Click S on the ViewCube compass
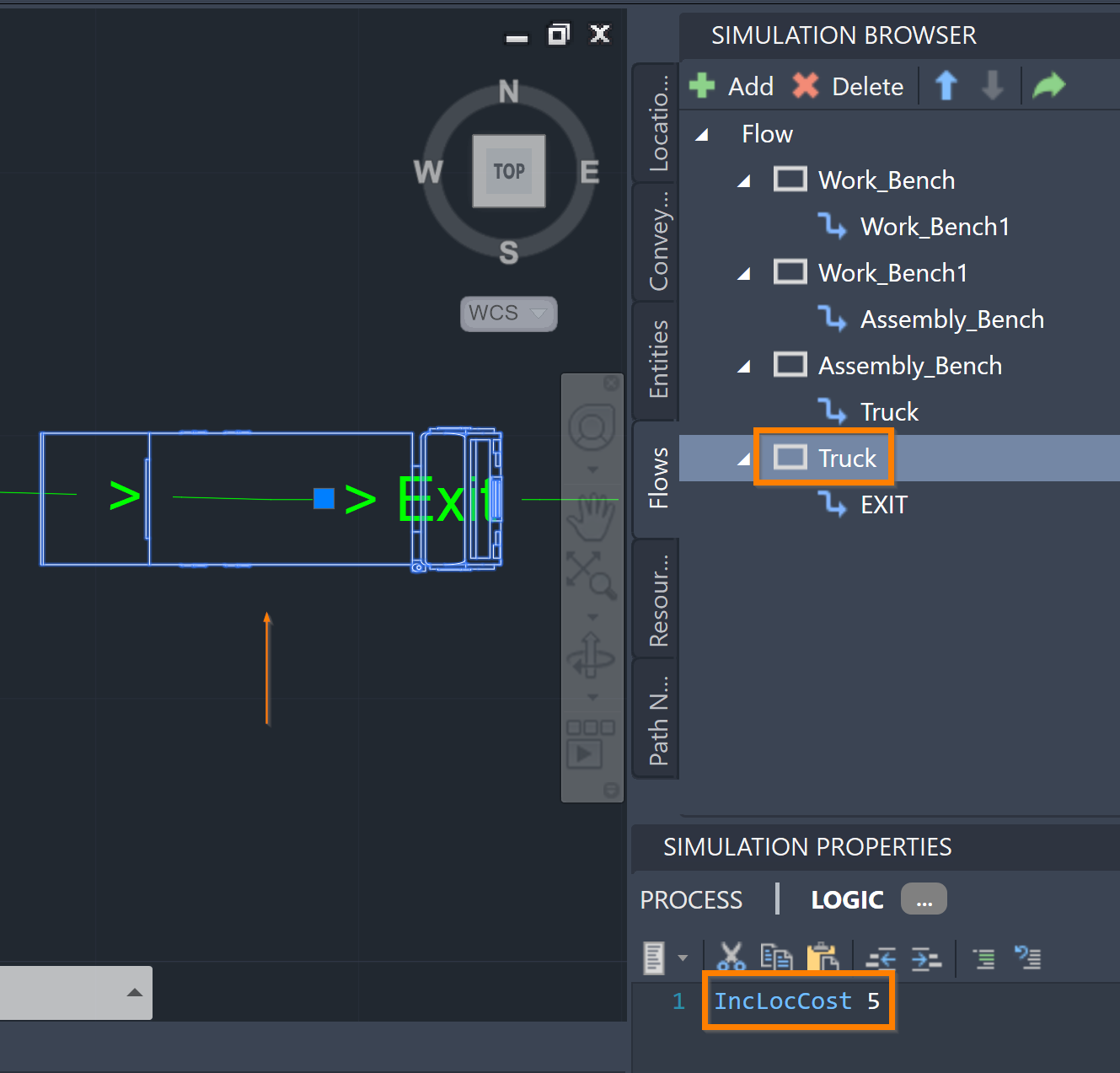 (x=508, y=251)
